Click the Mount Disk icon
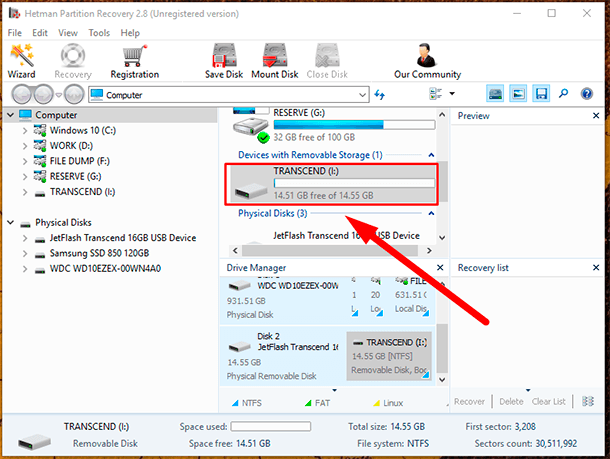This screenshot has width=610, height=459. [275, 55]
